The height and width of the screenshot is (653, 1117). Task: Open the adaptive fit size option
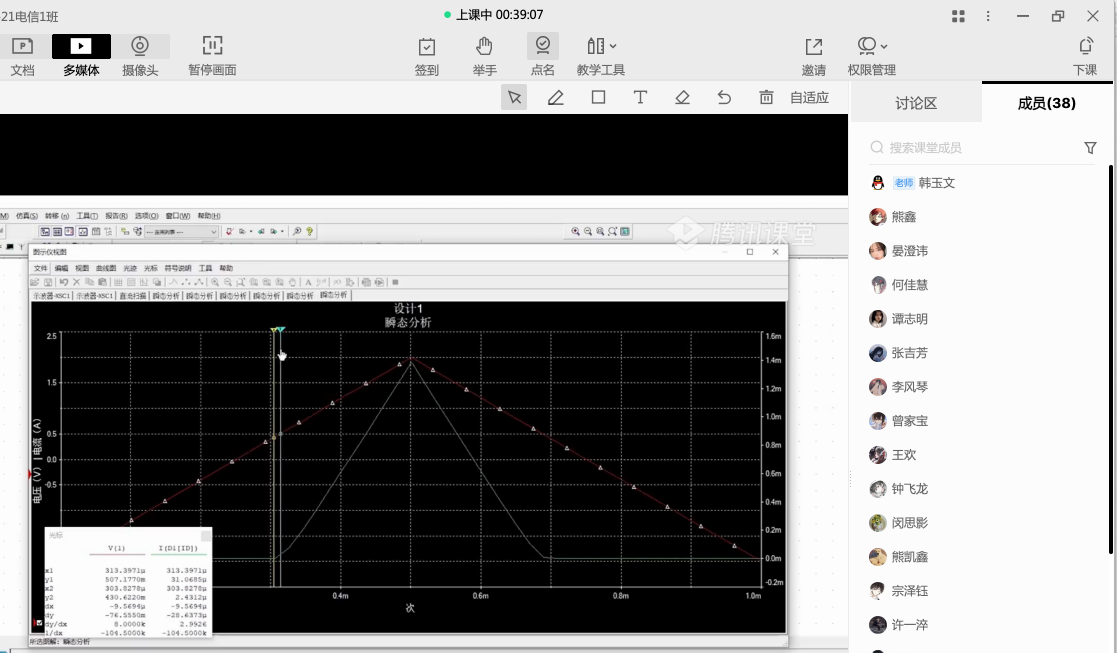tap(809, 97)
